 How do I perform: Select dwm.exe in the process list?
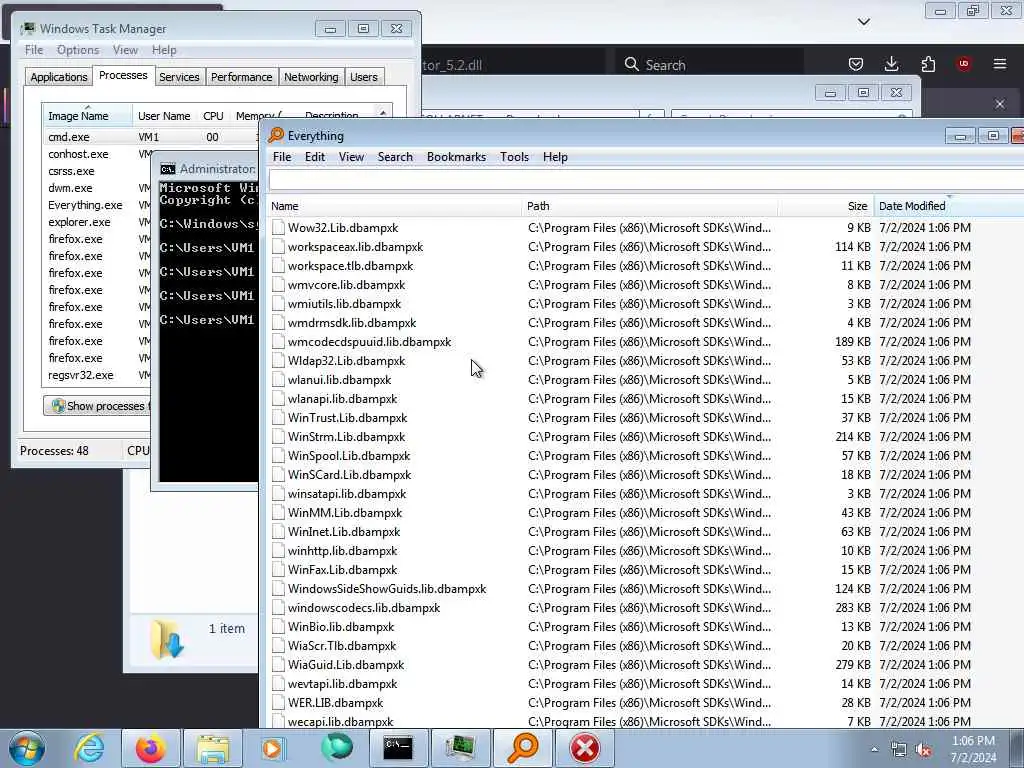tap(70, 188)
